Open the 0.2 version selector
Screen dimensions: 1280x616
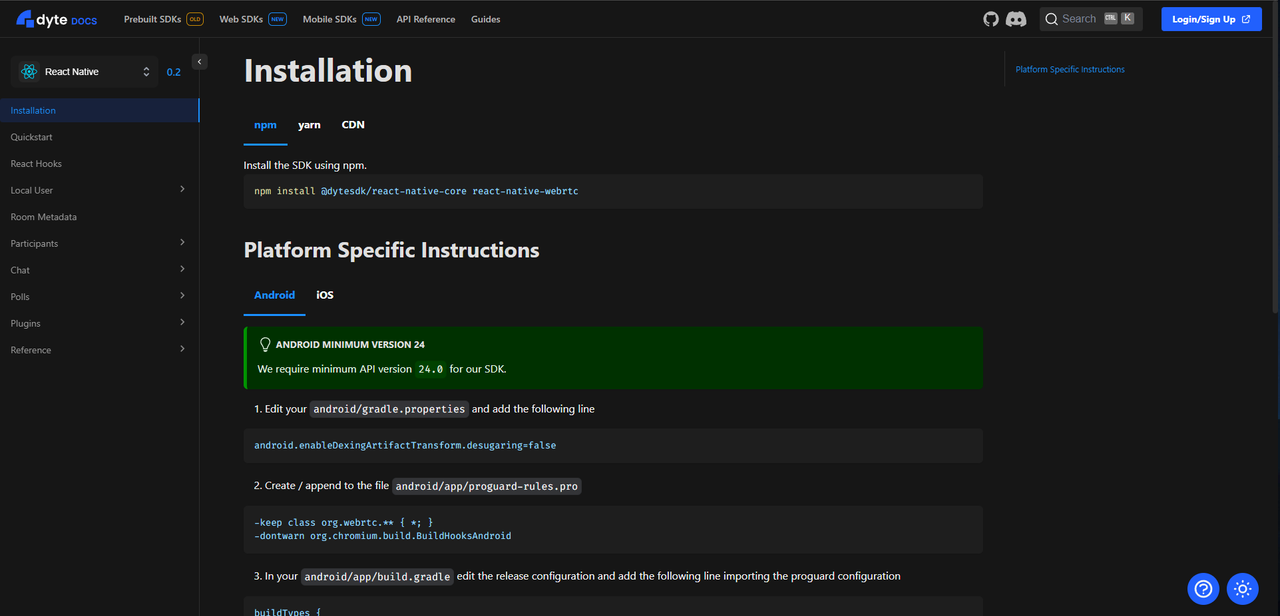click(x=174, y=72)
